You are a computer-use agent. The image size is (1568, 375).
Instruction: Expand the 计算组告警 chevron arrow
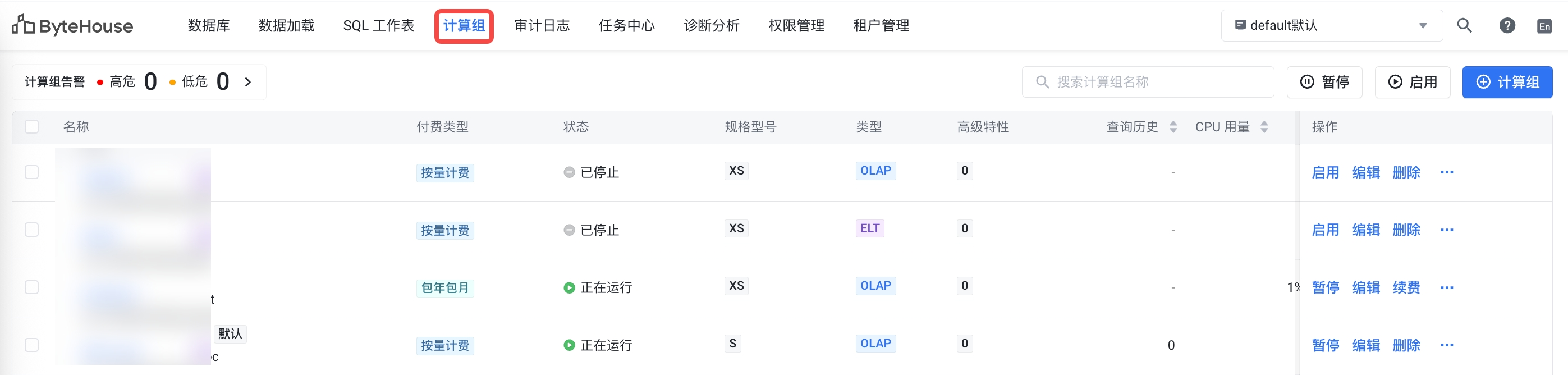point(247,81)
